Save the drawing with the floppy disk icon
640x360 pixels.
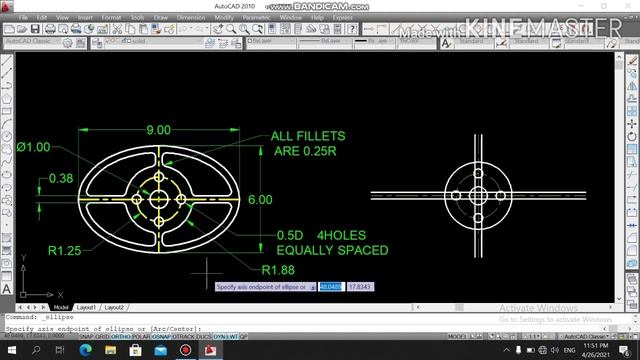[35, 29]
